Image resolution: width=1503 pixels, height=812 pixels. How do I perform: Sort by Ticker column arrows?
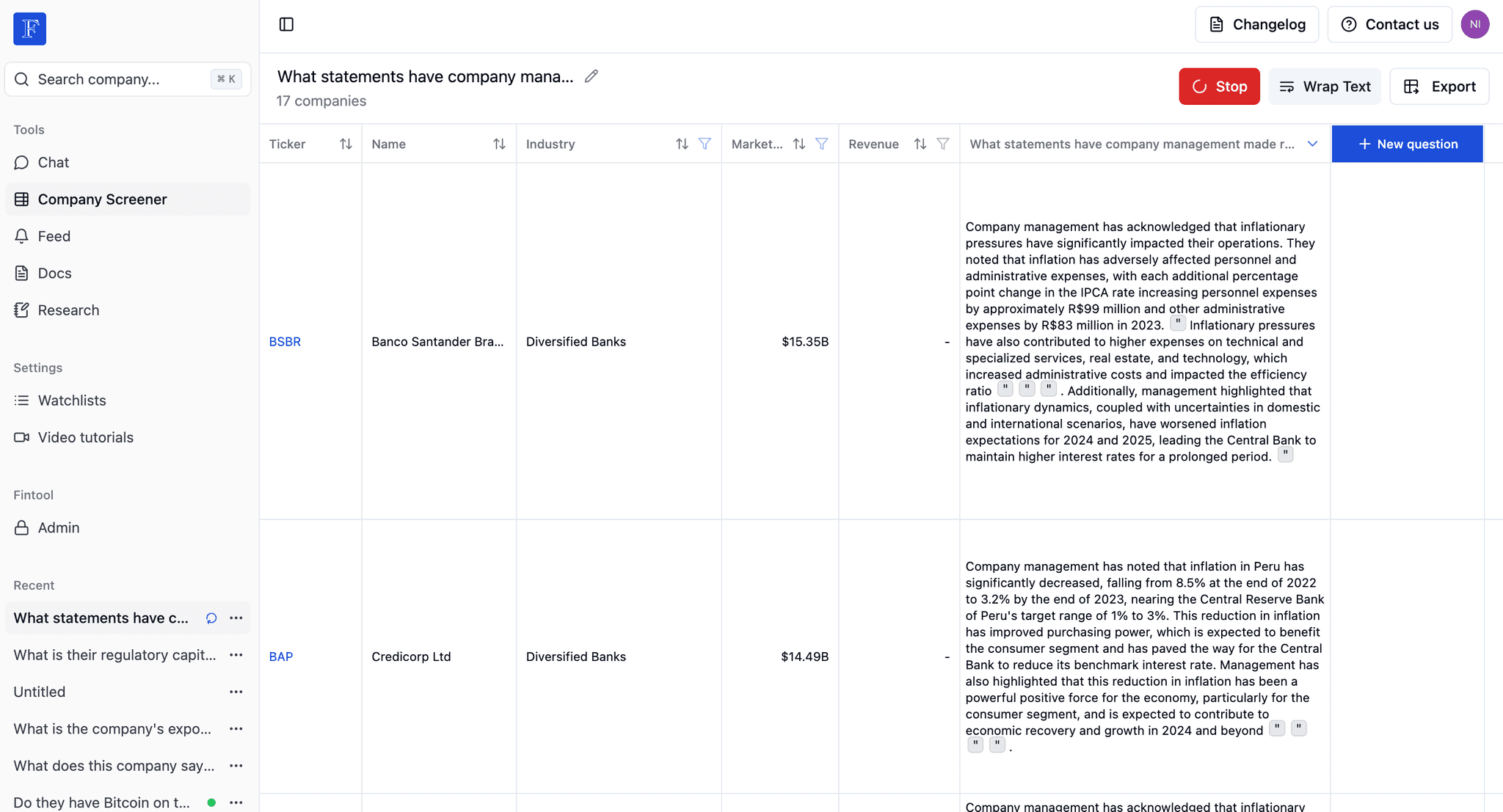pos(346,144)
